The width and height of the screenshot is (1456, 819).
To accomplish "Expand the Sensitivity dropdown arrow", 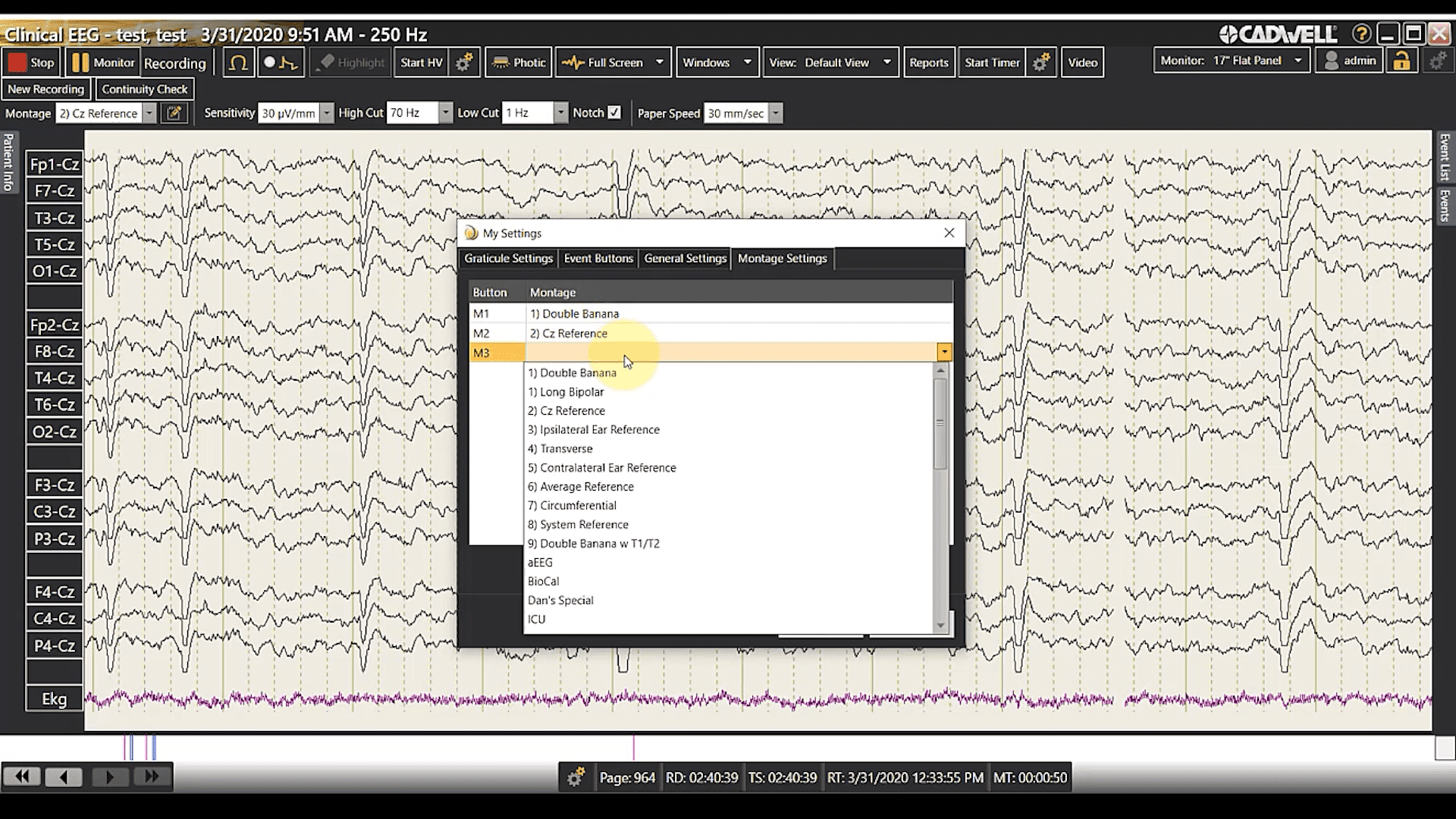I will click(326, 113).
